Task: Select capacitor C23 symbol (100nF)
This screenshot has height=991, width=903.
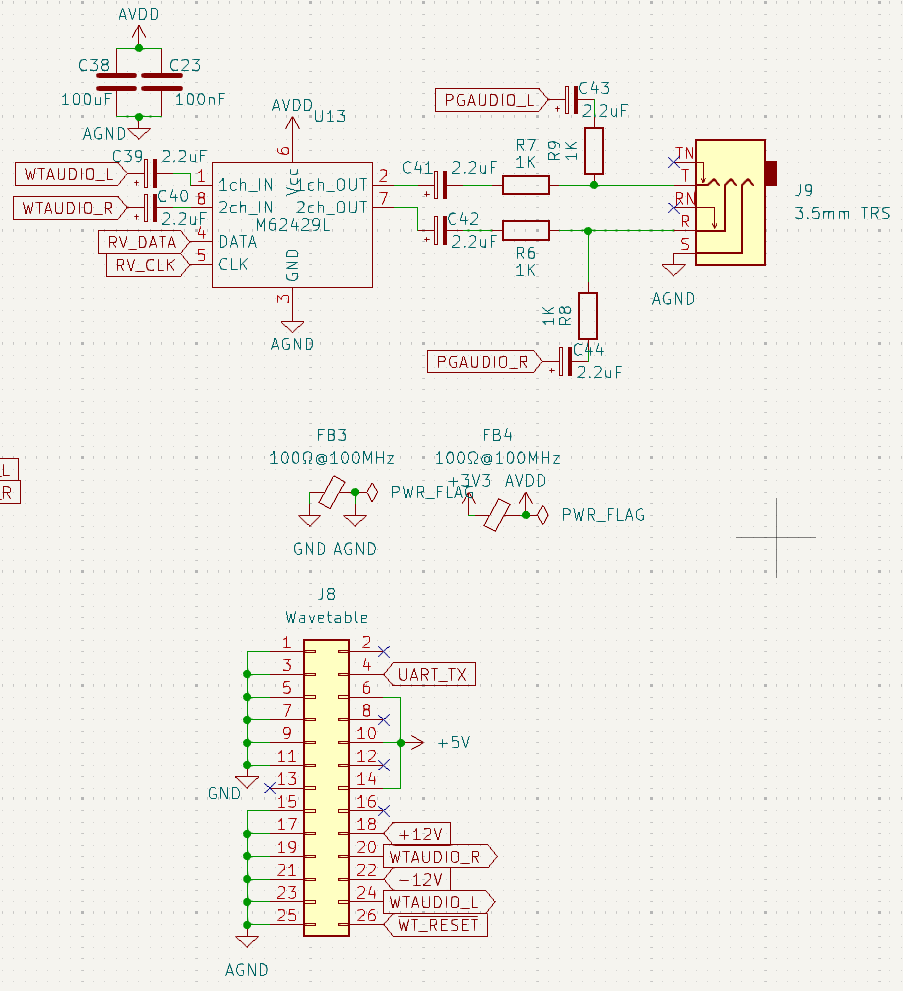Action: pyautogui.click(x=162, y=82)
